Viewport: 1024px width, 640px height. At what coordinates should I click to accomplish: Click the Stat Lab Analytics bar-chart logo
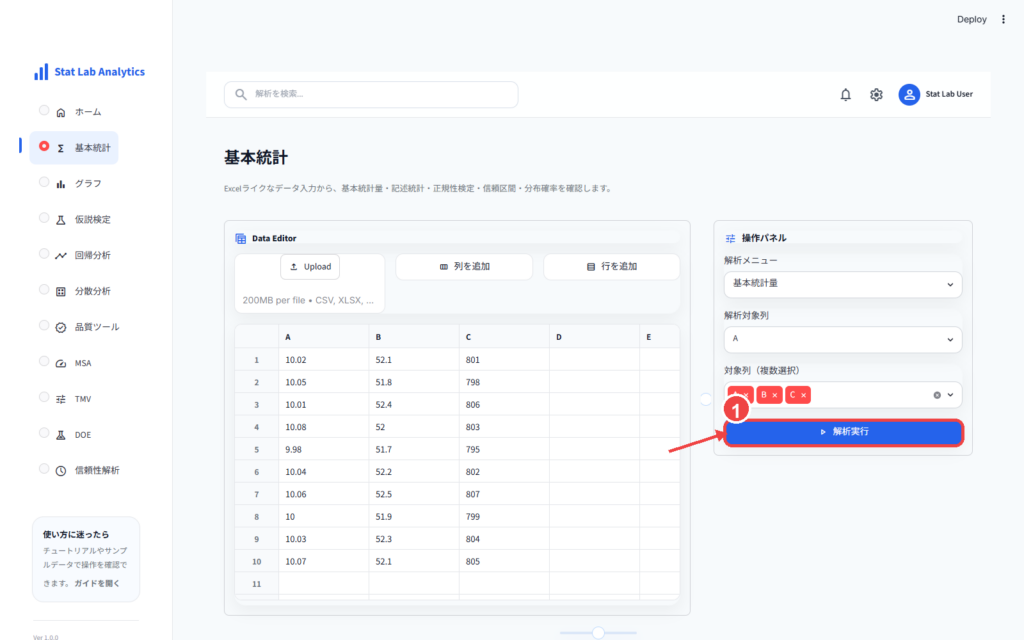tap(41, 72)
